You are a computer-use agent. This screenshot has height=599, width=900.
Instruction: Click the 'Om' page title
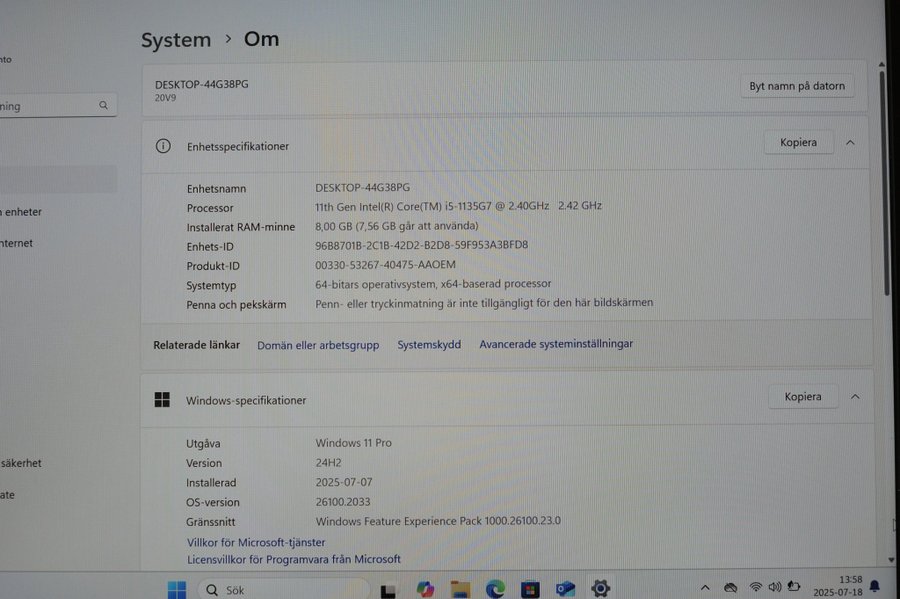pyautogui.click(x=262, y=39)
